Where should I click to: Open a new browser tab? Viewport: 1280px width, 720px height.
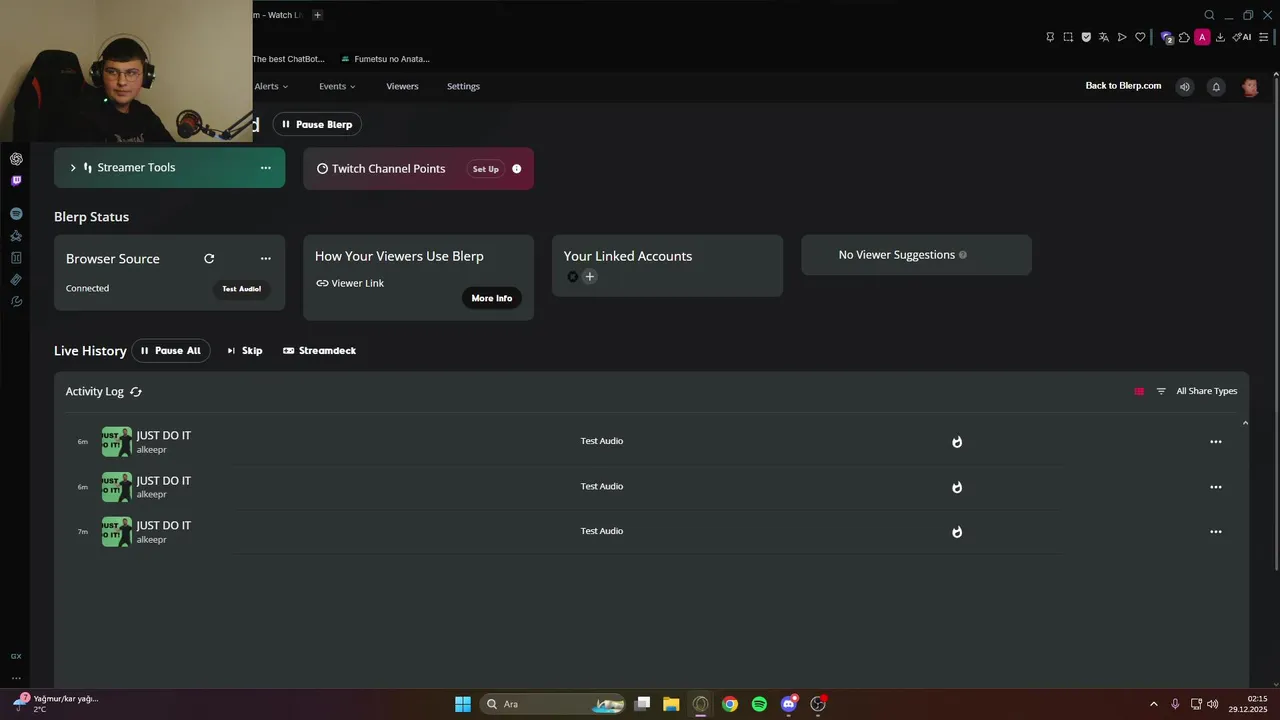[318, 15]
